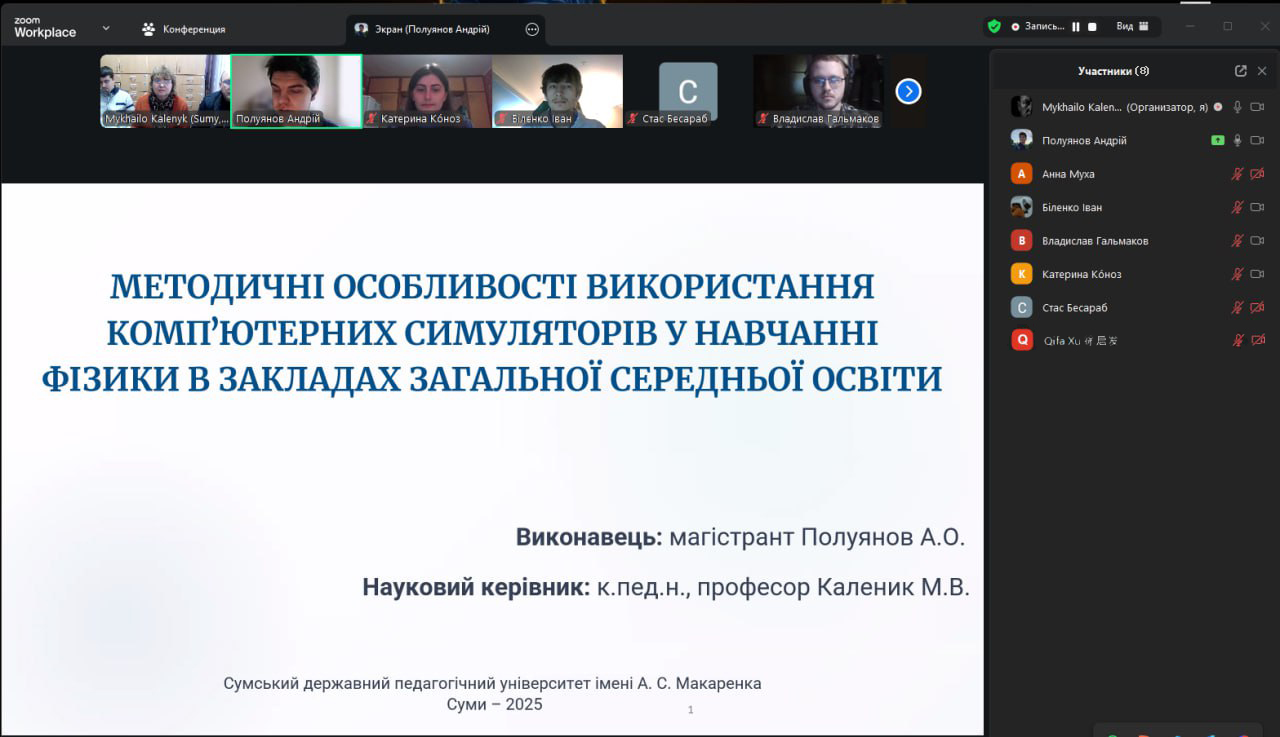The width and height of the screenshot is (1280, 737).
Task: Close the Участники panel
Action: click(x=1262, y=71)
